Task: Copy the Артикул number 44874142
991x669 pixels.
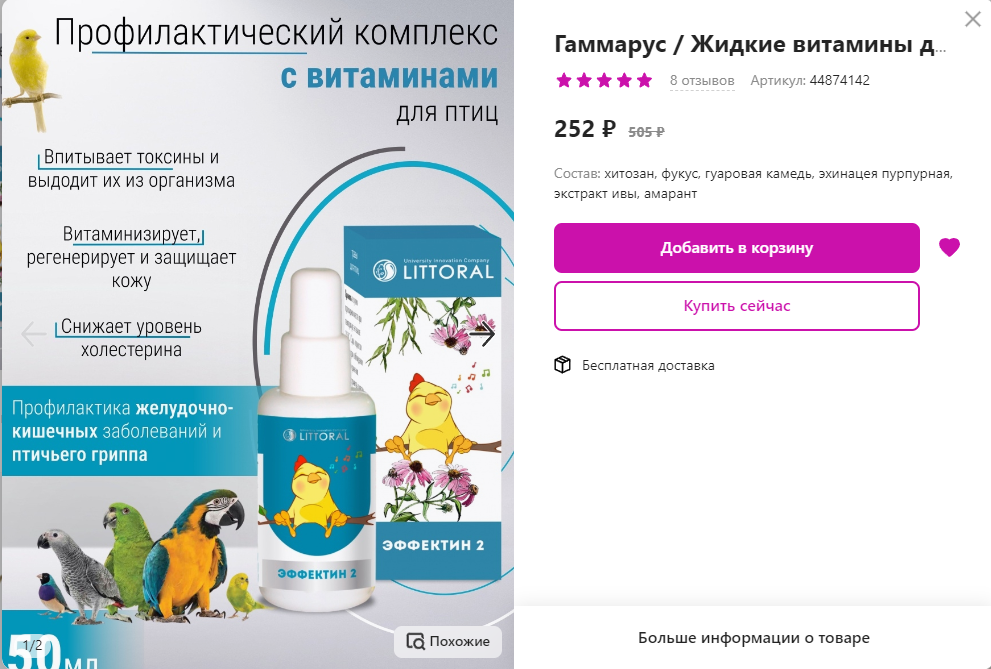Action: pyautogui.click(x=839, y=80)
